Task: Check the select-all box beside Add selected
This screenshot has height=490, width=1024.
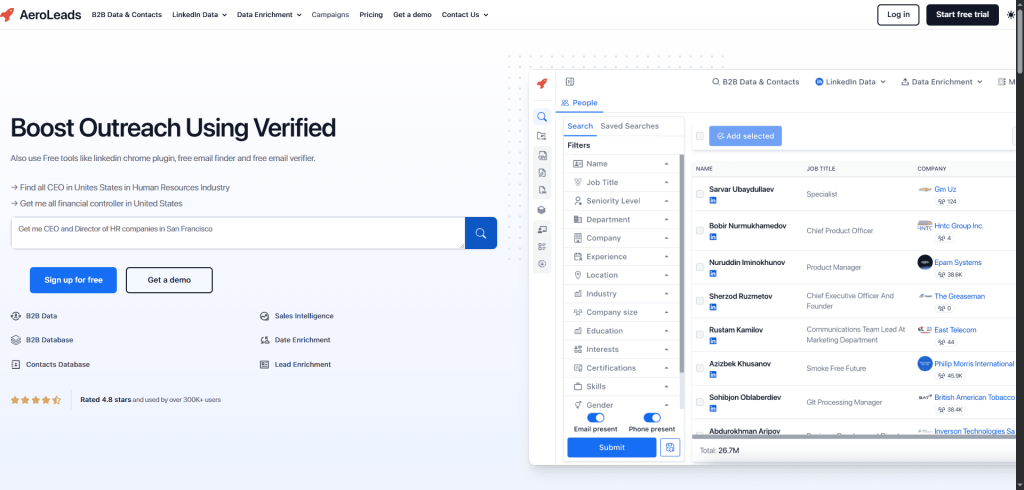Action: coord(700,136)
